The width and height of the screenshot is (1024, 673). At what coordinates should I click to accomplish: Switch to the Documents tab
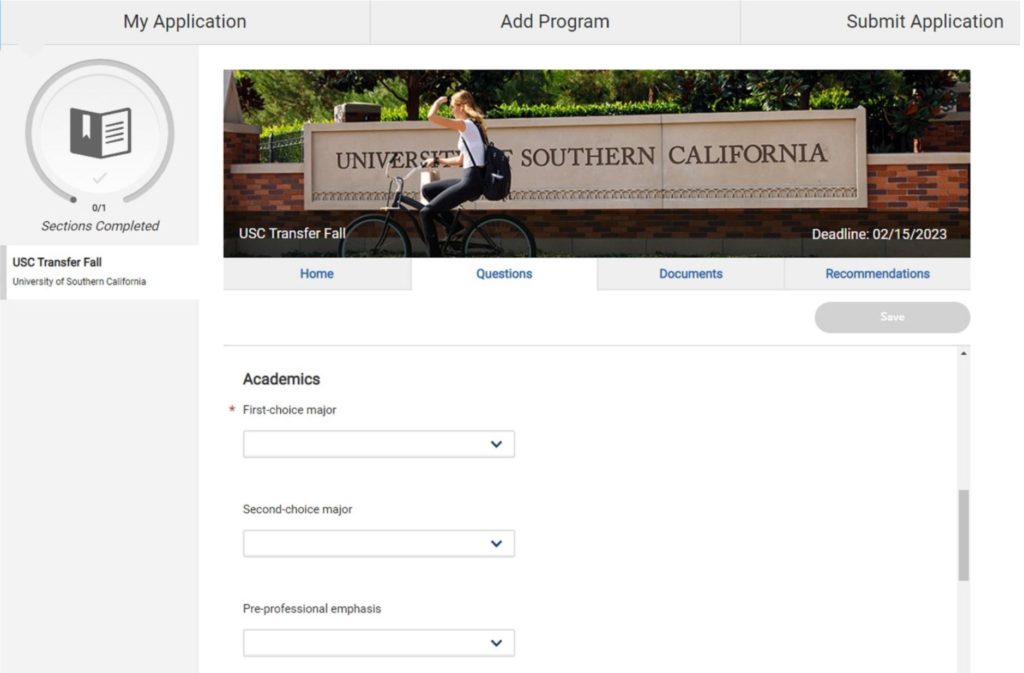(691, 274)
